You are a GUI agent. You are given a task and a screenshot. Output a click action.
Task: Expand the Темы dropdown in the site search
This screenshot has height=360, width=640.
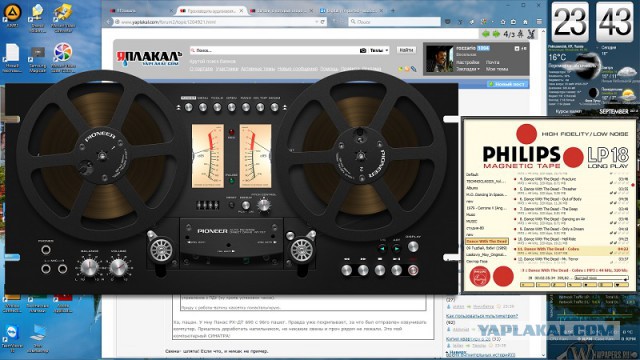[379, 50]
